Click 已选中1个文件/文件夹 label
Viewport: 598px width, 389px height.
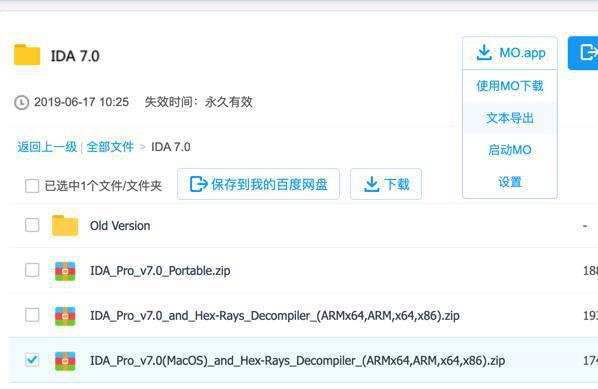point(103,186)
